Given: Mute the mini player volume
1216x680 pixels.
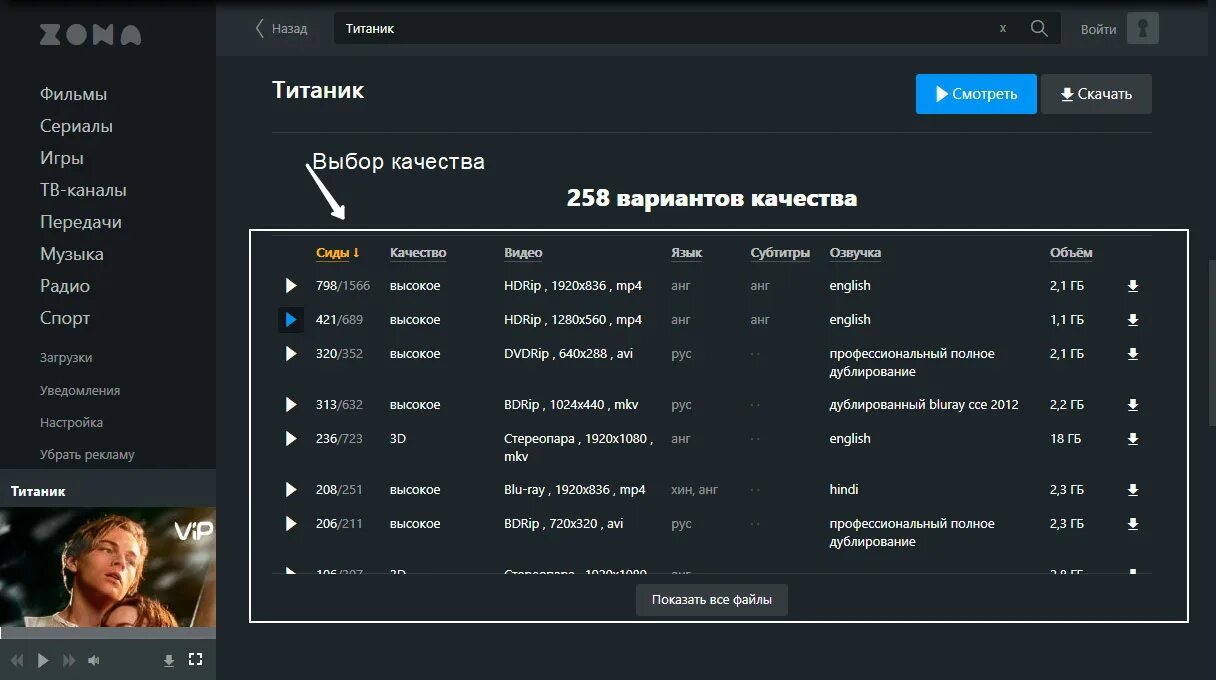Looking at the screenshot, I should 94,660.
